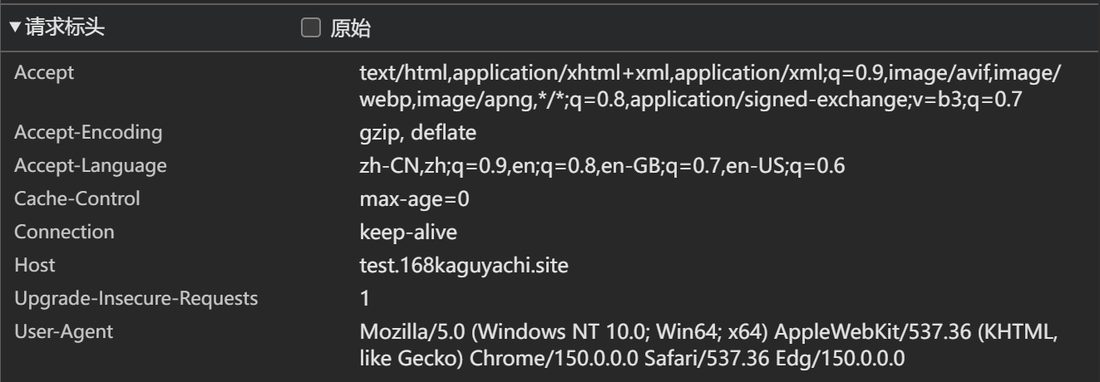Image resolution: width=1100 pixels, height=382 pixels.
Task: Select the Accept header name
Action: [x=44, y=72]
